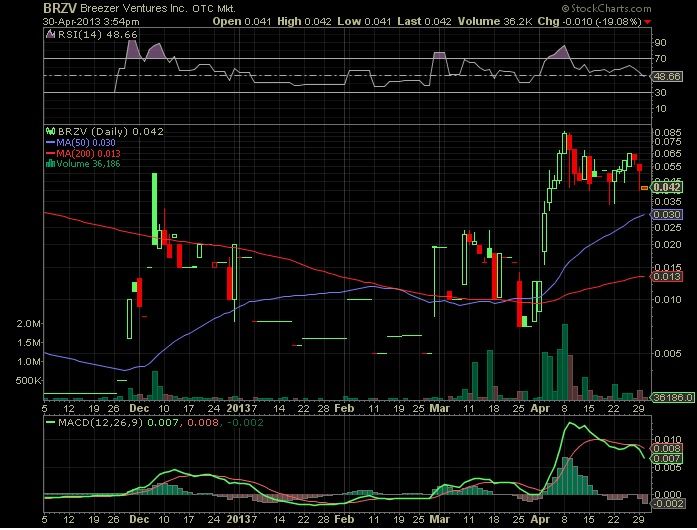Click the Chg -0.010 (-19.08%) value
Viewport: 697px width, 530px height.
[x=589, y=21]
